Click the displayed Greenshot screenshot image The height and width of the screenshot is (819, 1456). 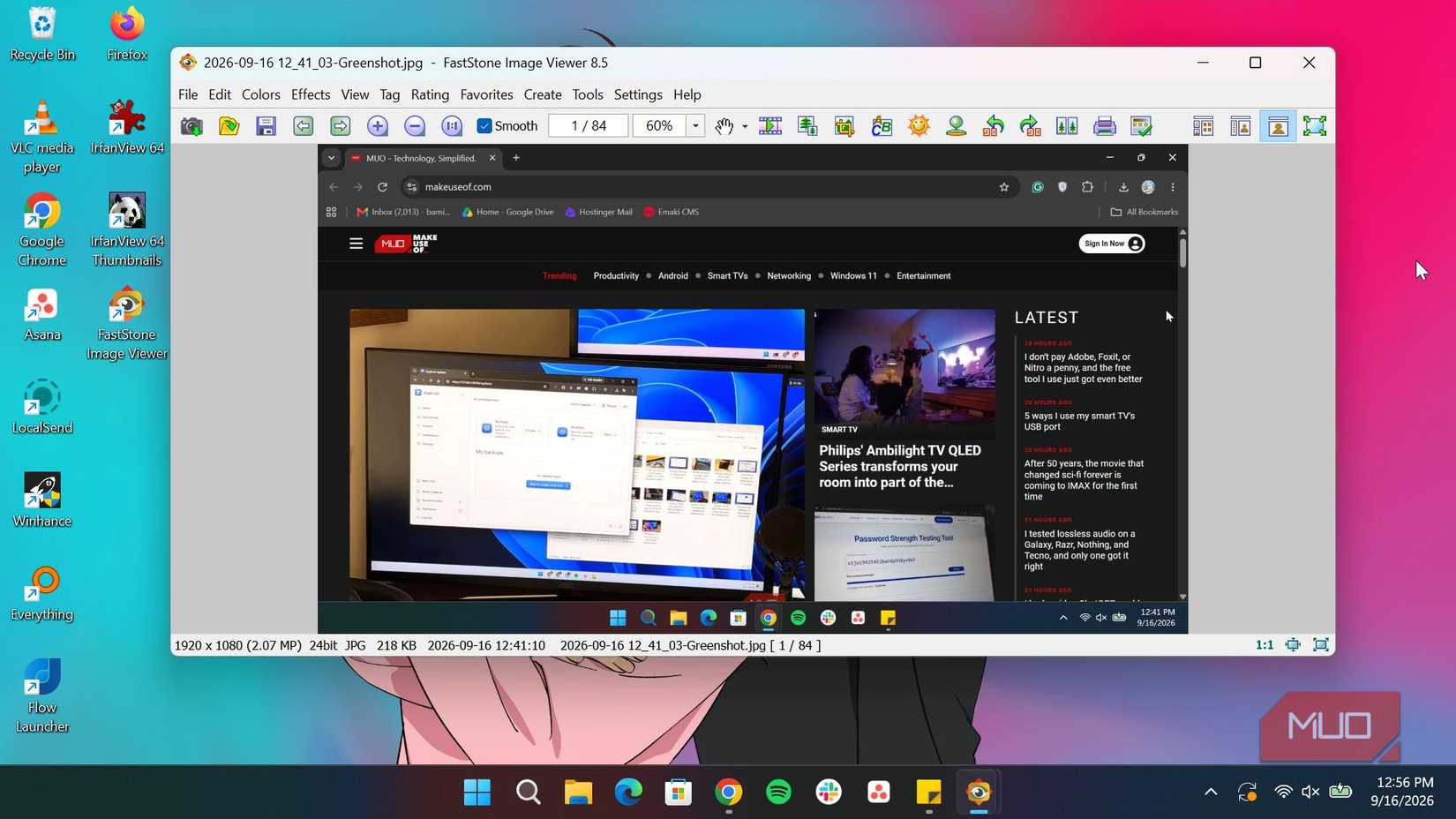click(753, 389)
